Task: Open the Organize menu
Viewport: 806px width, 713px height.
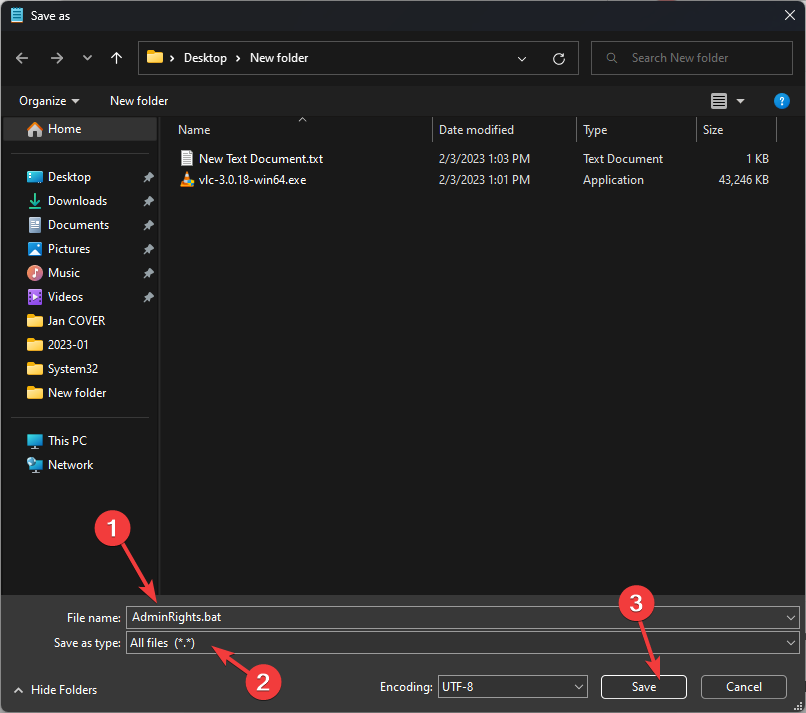Action: (49, 101)
